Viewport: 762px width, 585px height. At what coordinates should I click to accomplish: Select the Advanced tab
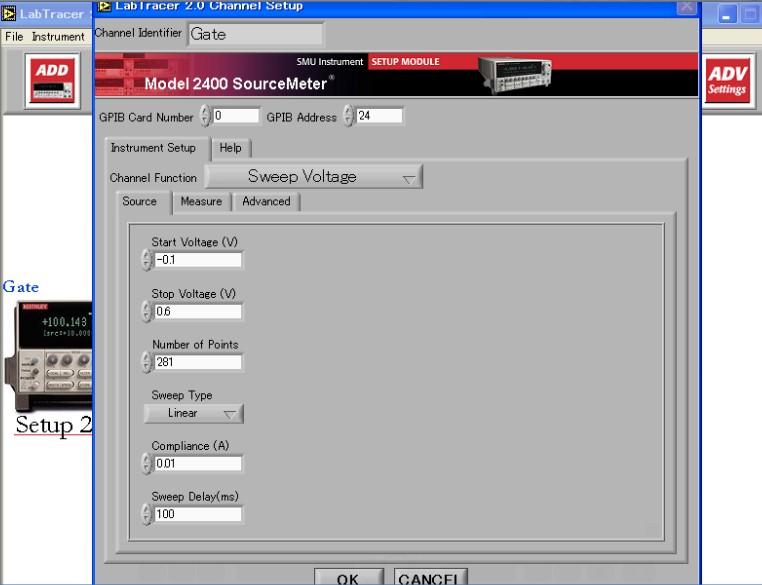[x=266, y=202]
